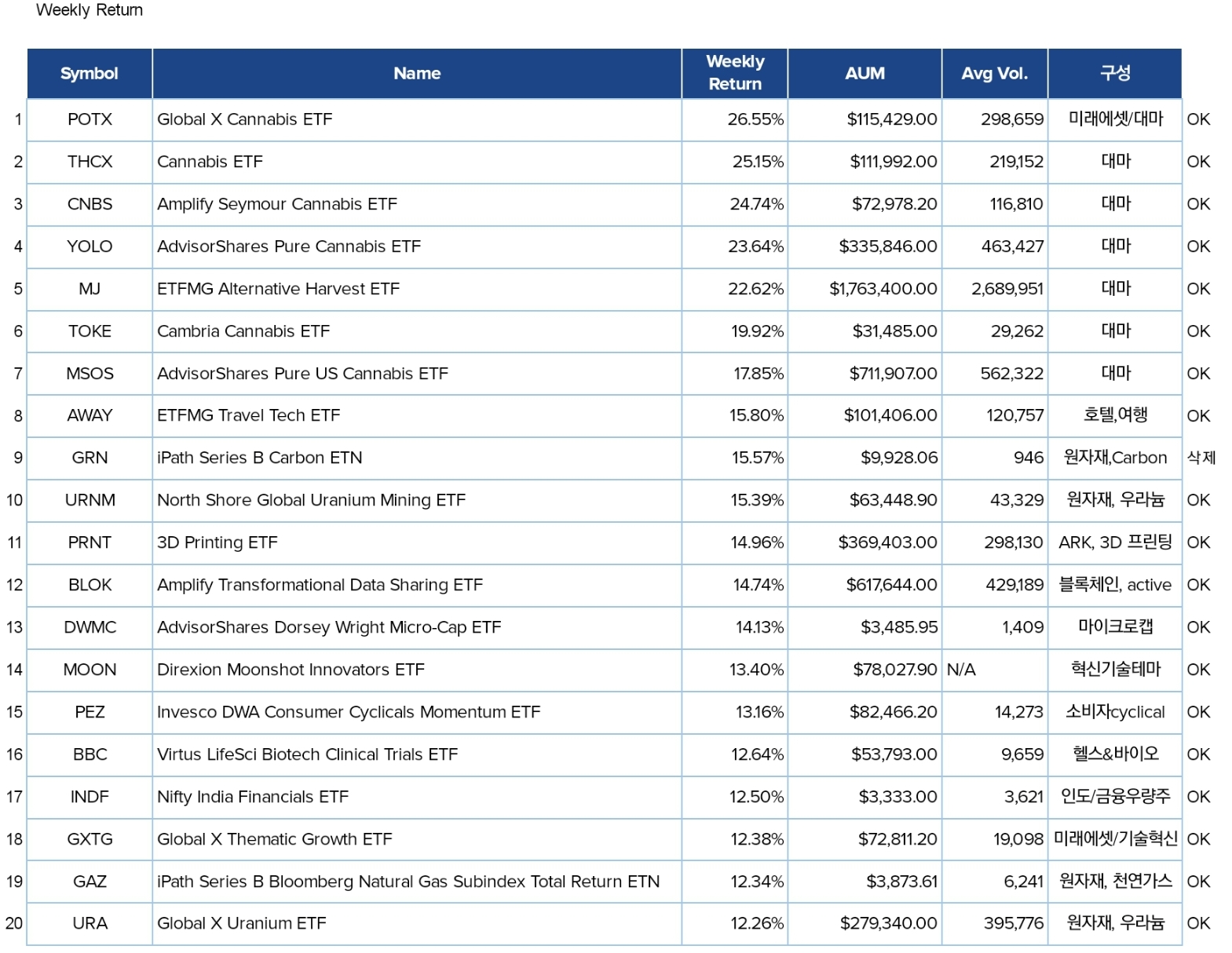This screenshot has width=1232, height=953.
Task: Click the Name column header
Action: tap(417, 73)
